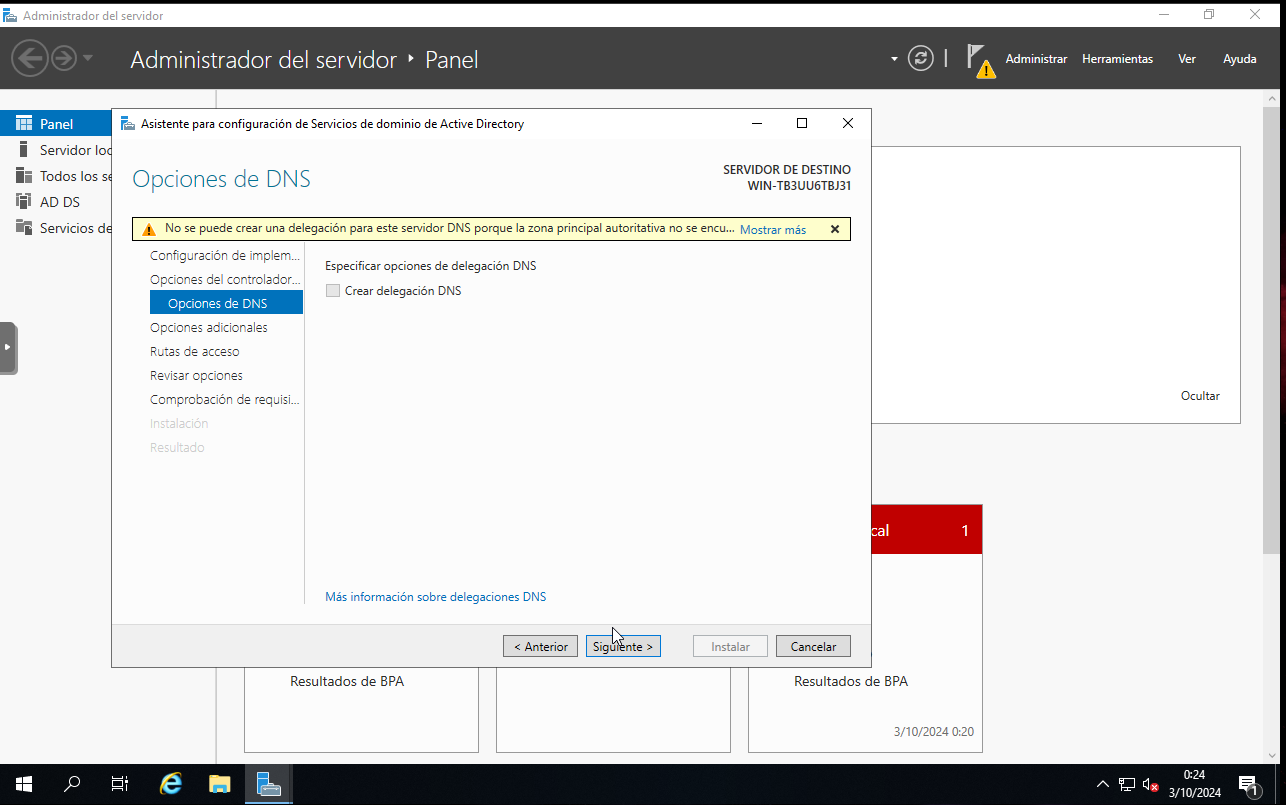Show hidden system tray icons
The height and width of the screenshot is (805, 1286).
1103,785
